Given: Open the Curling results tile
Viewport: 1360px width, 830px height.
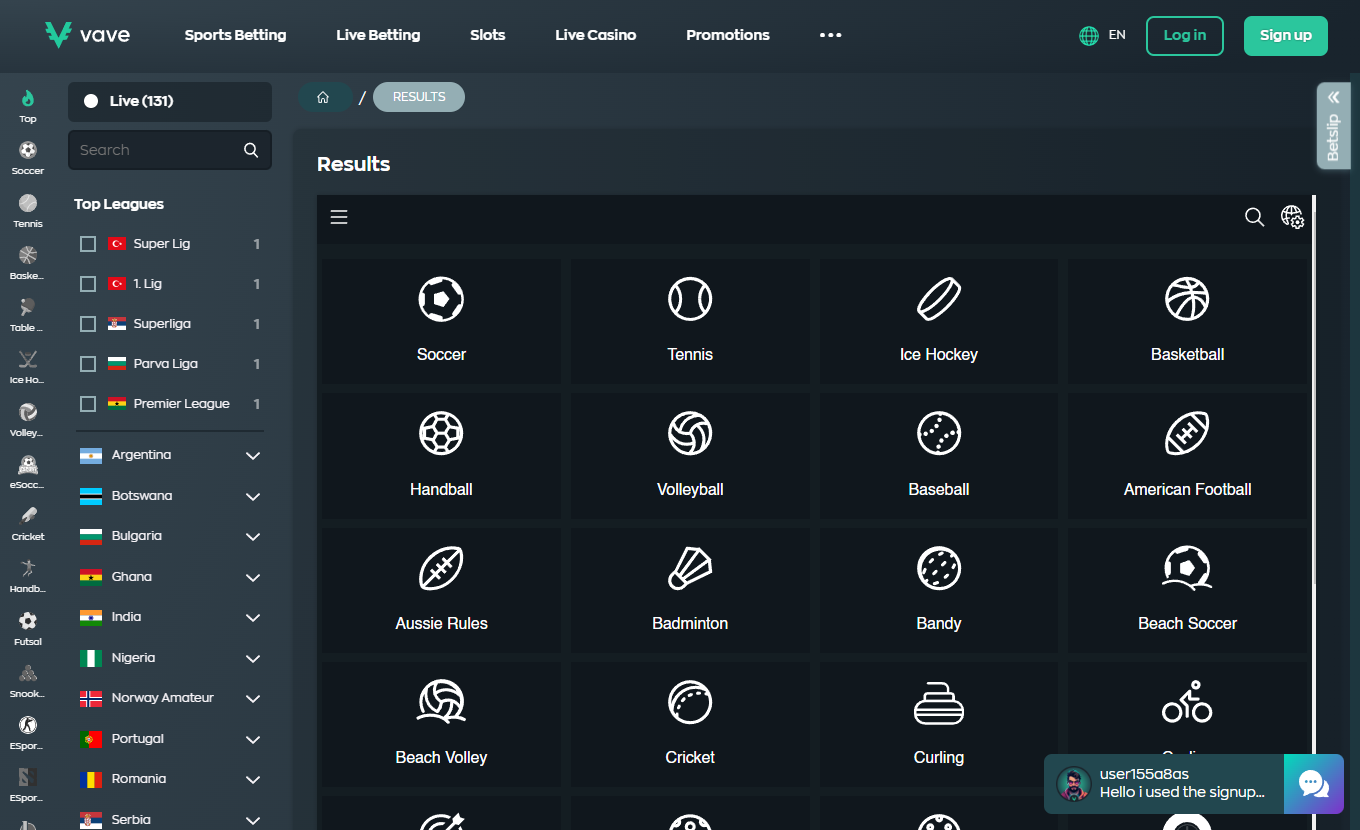Looking at the screenshot, I should click(939, 724).
